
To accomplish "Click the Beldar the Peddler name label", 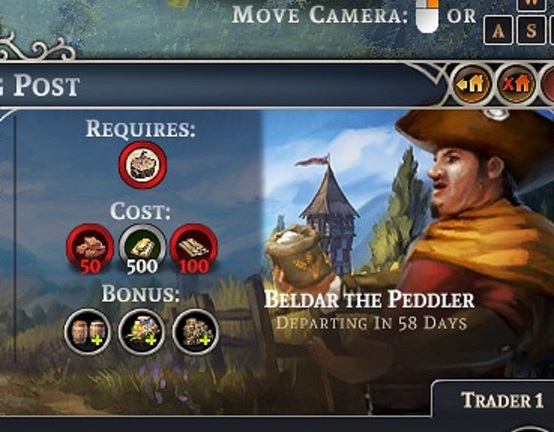I will (369, 300).
